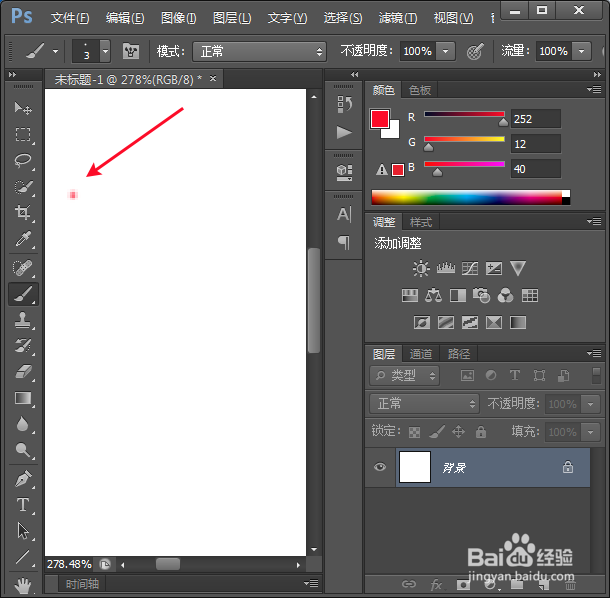Image resolution: width=610 pixels, height=598 pixels.
Task: Open the 流量 flow dropdown arrow
Action: [582, 51]
